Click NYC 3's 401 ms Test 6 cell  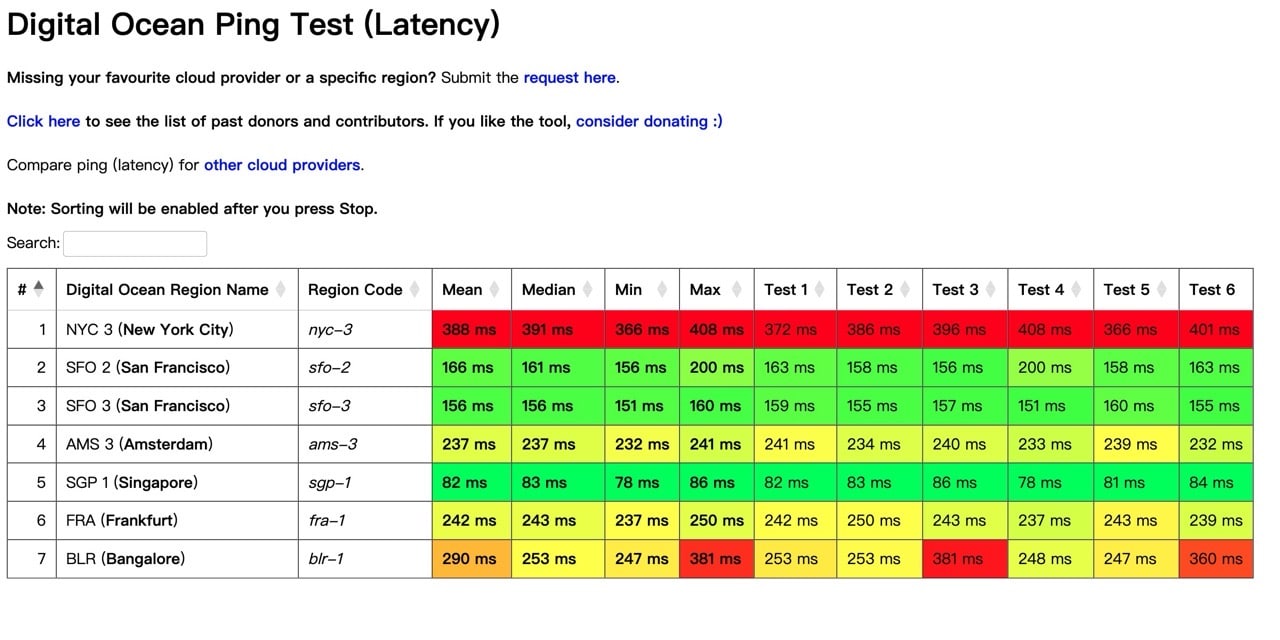[1216, 329]
